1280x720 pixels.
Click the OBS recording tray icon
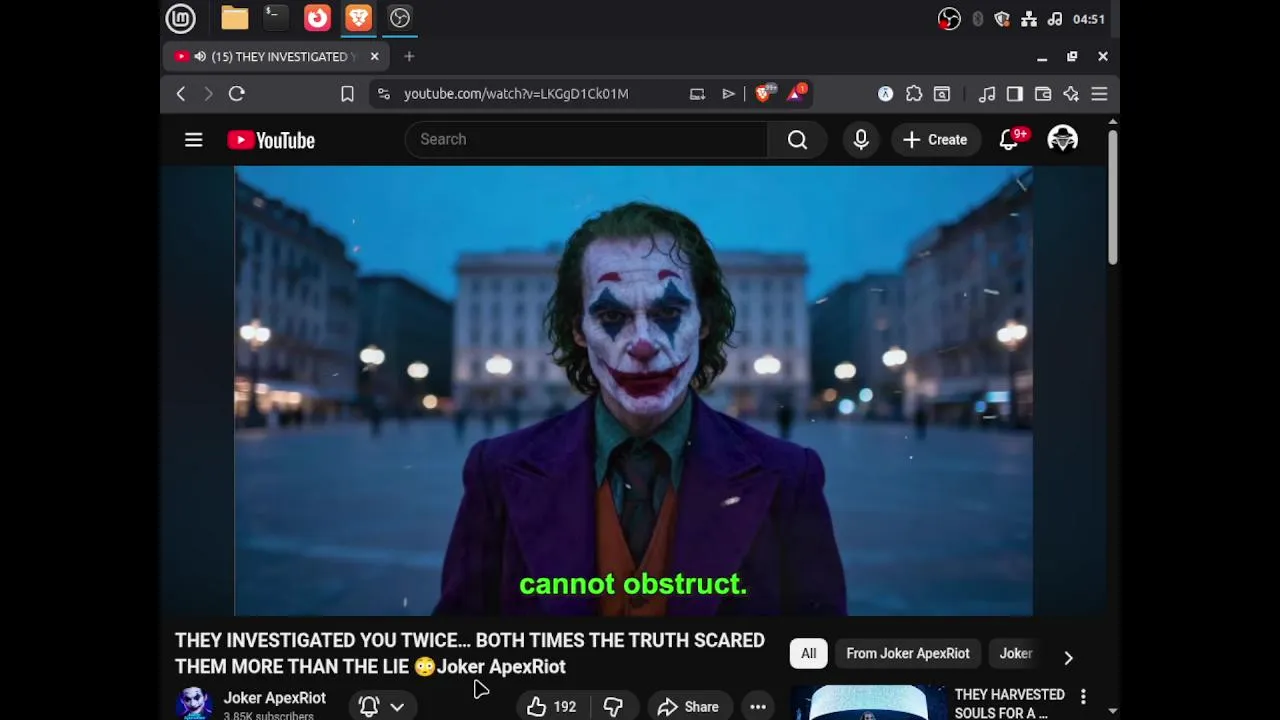point(949,19)
